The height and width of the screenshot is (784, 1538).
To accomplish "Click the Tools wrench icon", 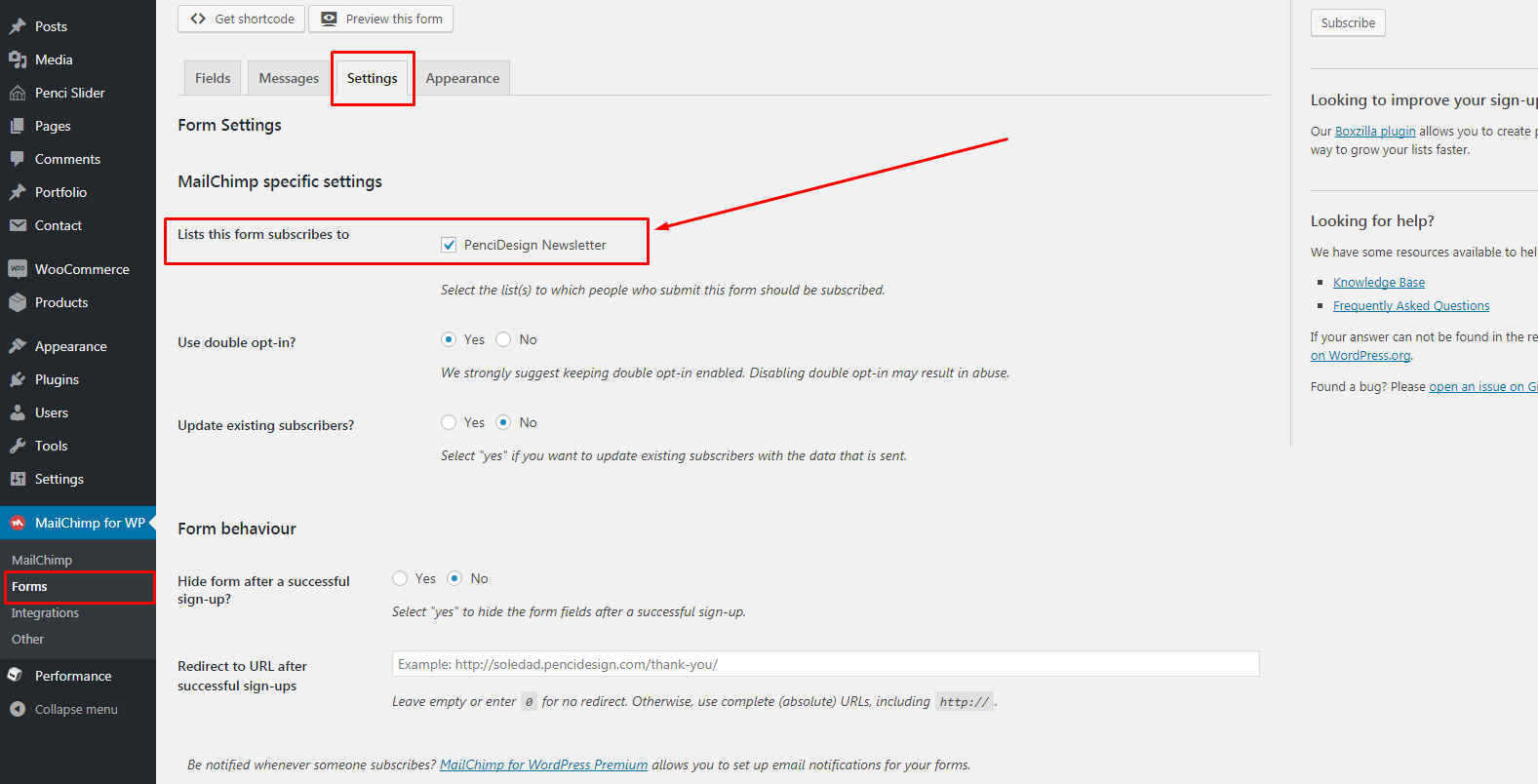I will pyautogui.click(x=18, y=446).
